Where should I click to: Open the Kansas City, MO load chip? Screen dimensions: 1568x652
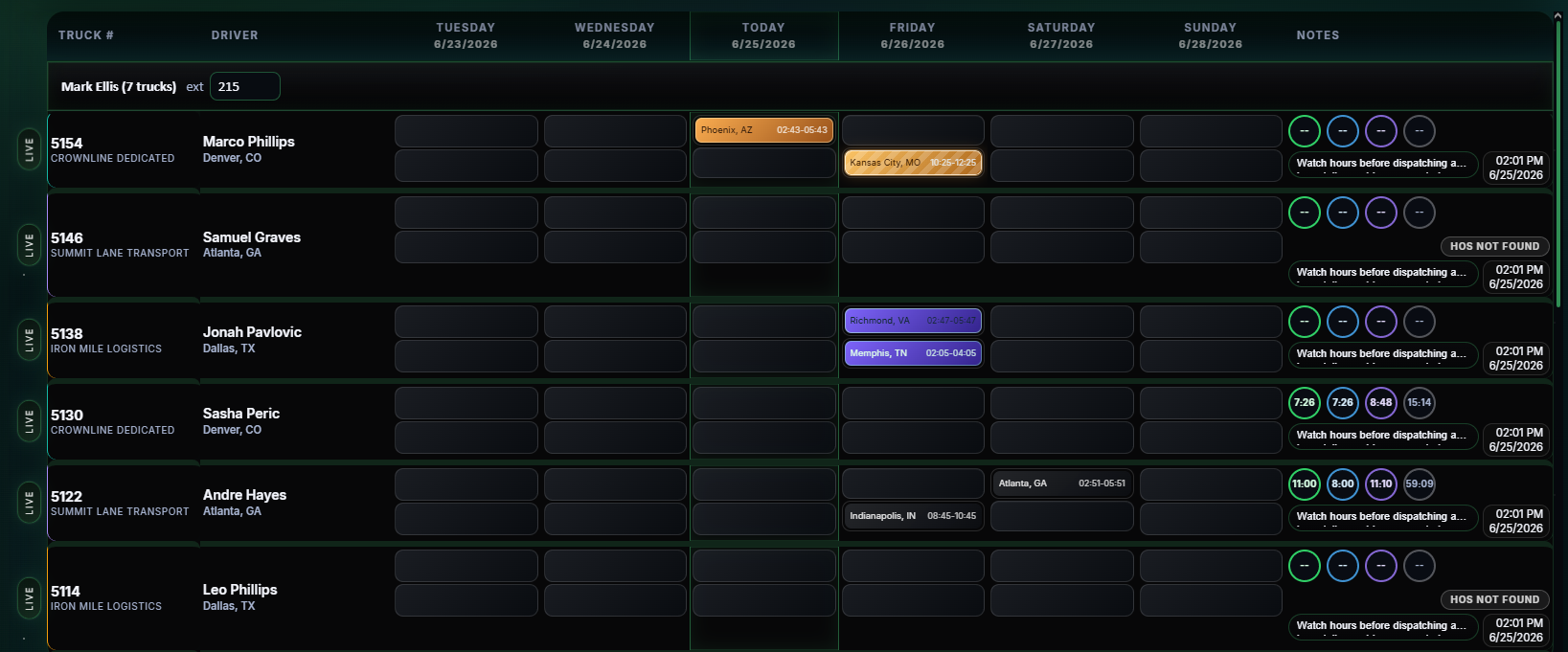point(913,163)
